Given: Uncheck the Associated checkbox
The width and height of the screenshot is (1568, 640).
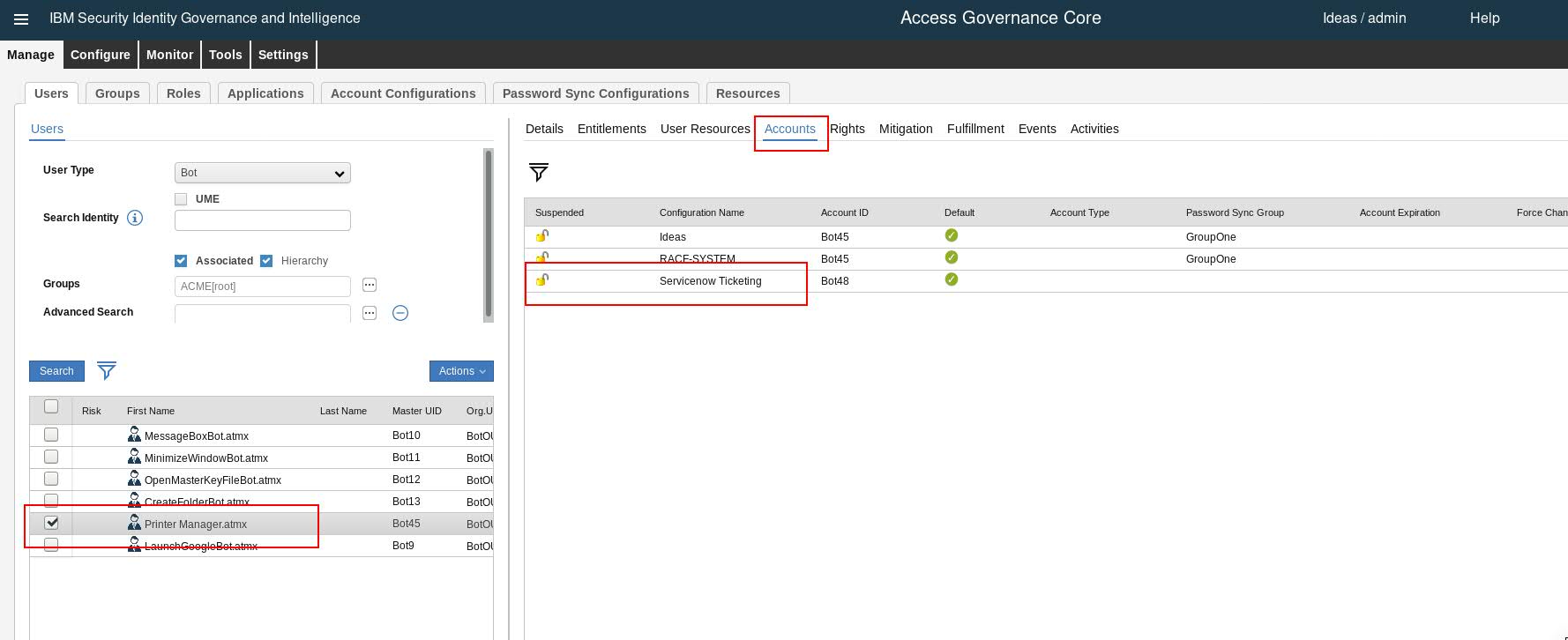Looking at the screenshot, I should coord(181,261).
